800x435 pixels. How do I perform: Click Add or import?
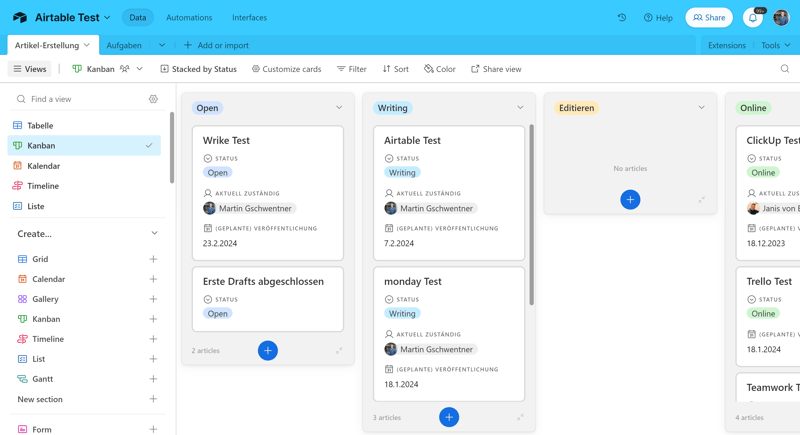click(x=216, y=45)
